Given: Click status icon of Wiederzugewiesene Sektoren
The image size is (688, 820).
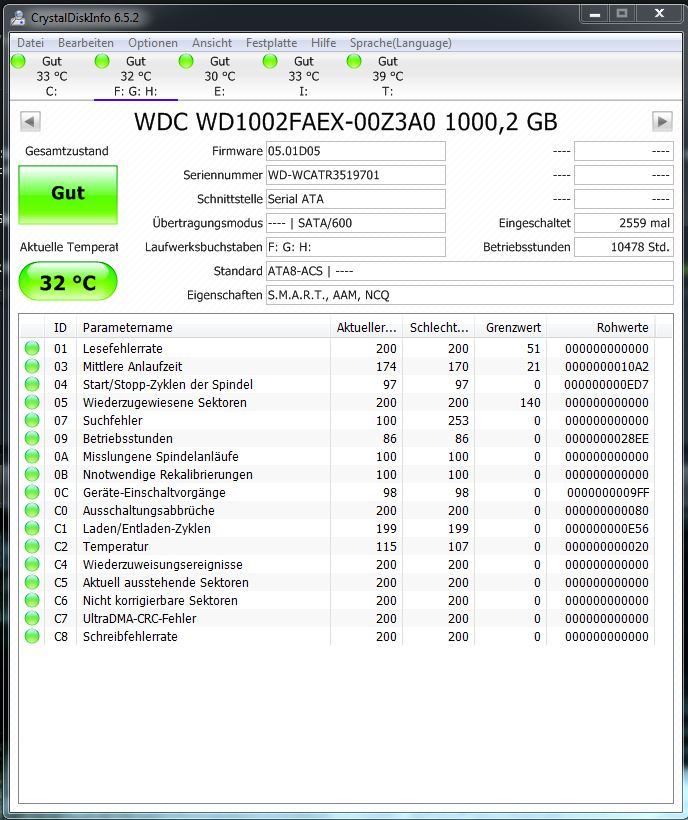Looking at the screenshot, I should [32, 402].
